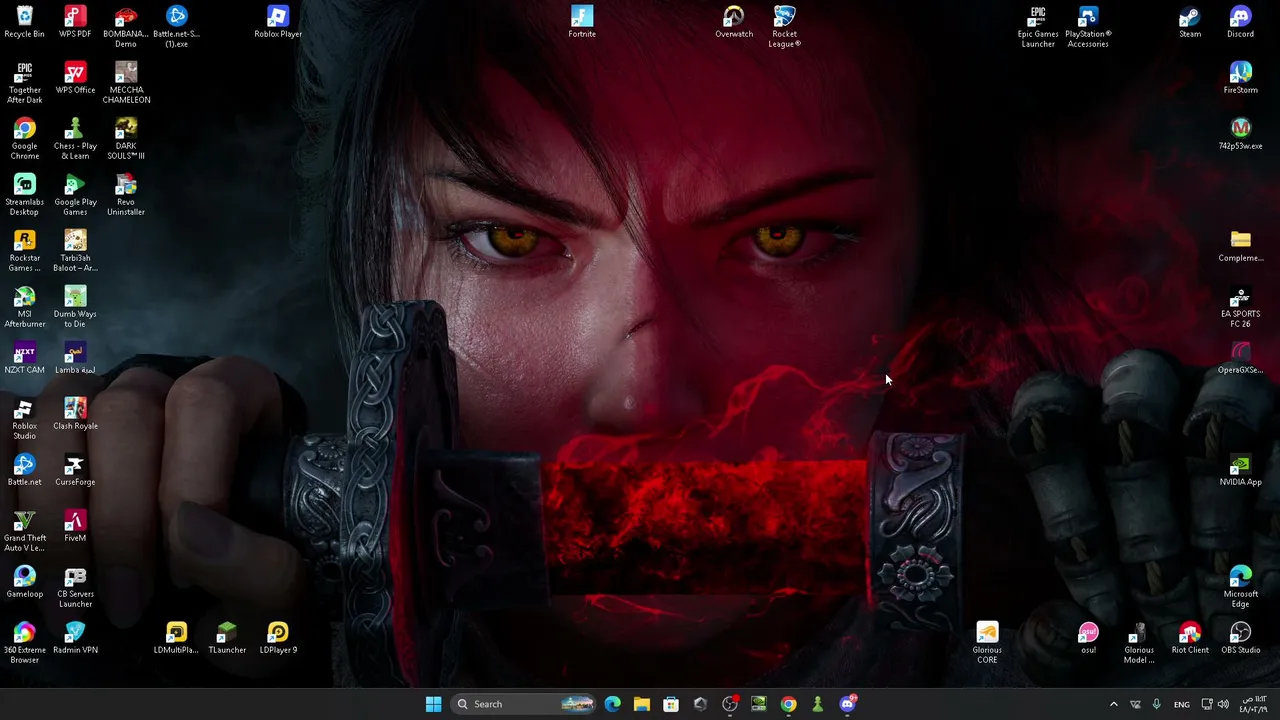Launch the Roblox Player desktop icon
The height and width of the screenshot is (720, 1280).
pyautogui.click(x=278, y=22)
